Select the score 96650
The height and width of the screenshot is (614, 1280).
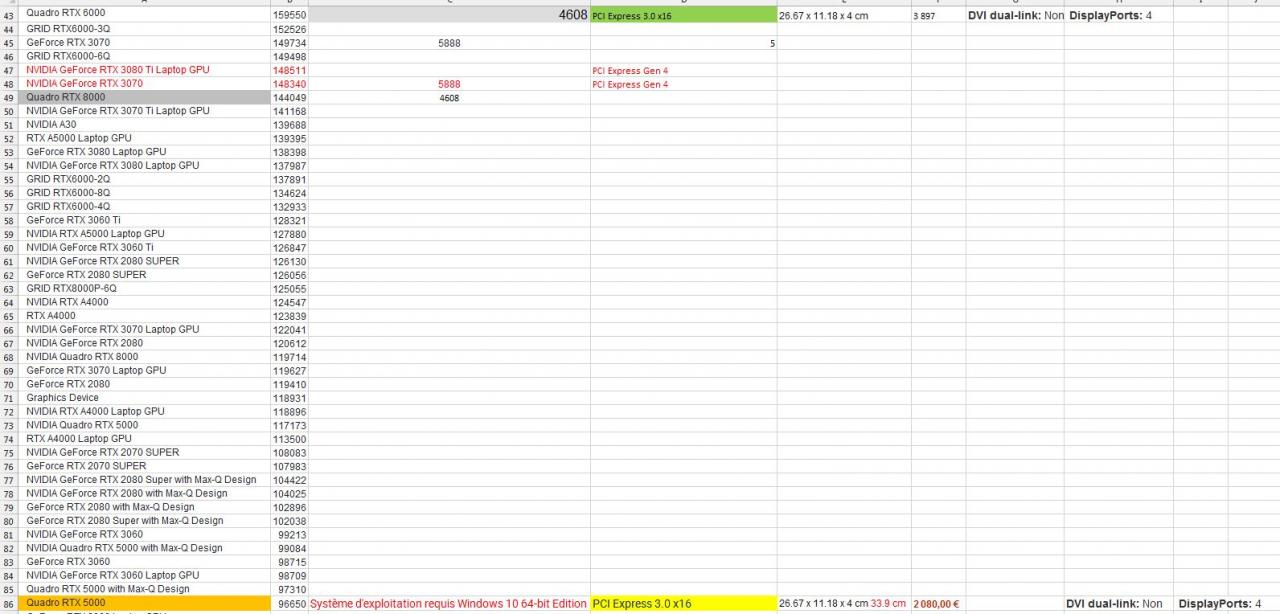(289, 604)
